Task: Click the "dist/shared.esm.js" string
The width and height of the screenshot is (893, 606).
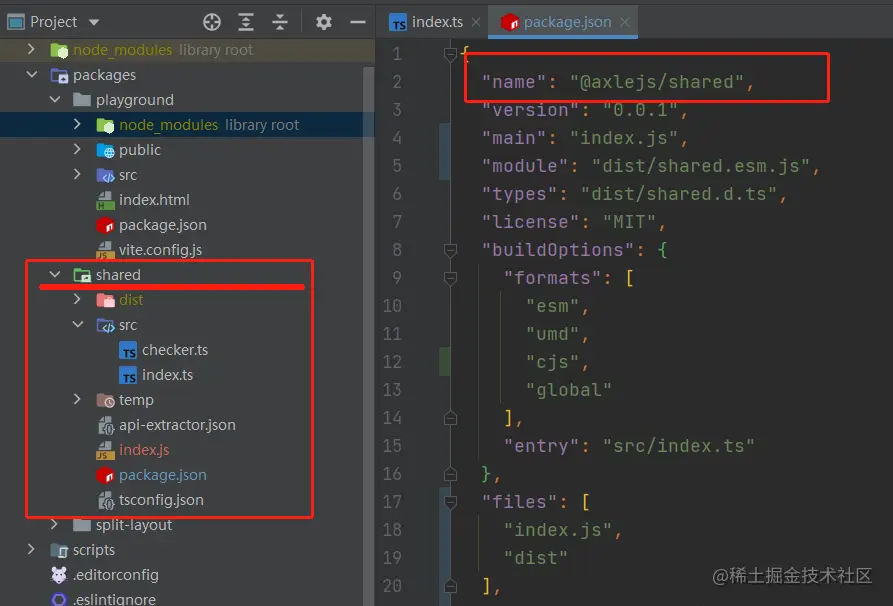Action: pyautogui.click(x=701, y=166)
